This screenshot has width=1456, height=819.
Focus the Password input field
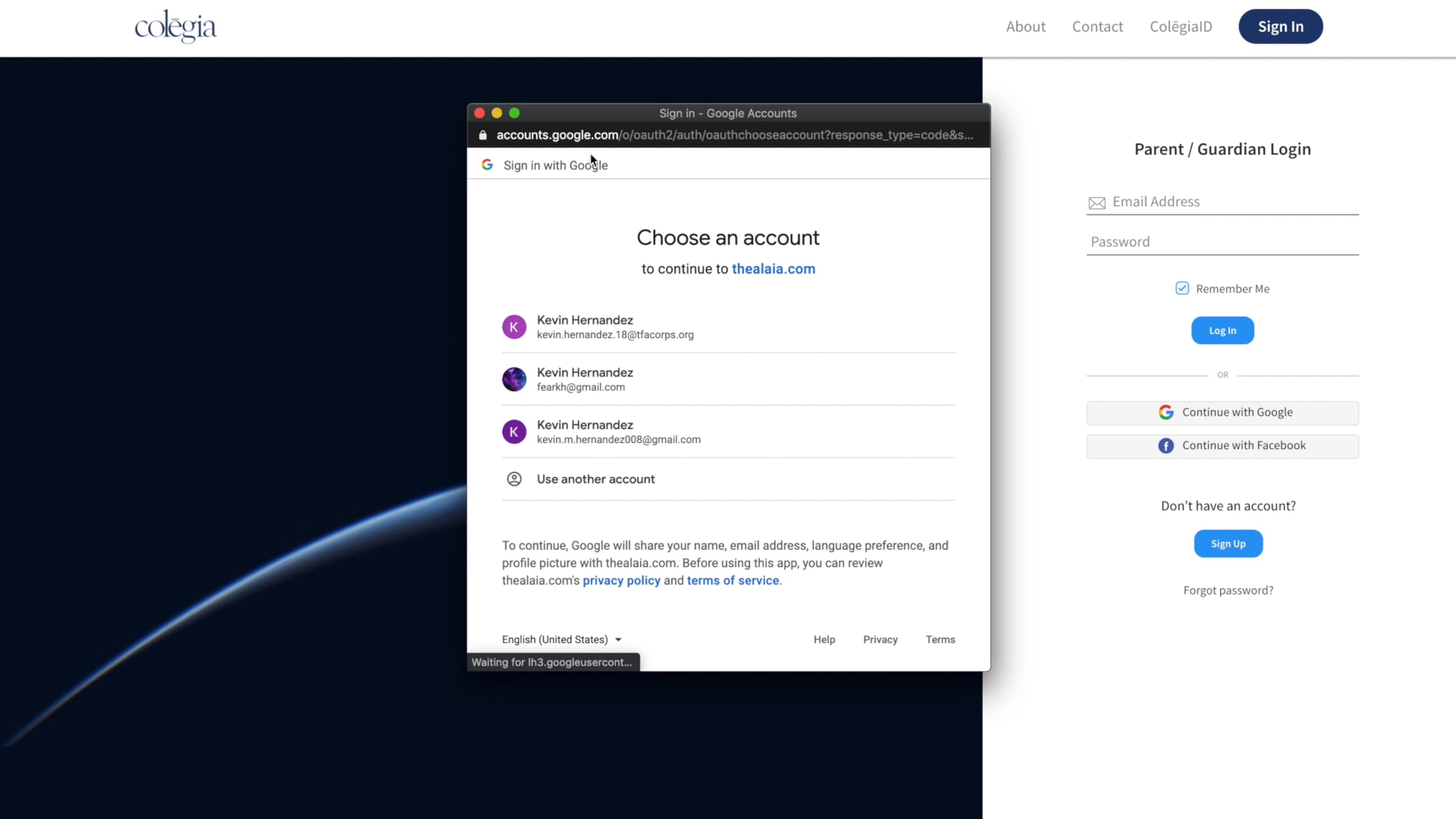pyautogui.click(x=1222, y=242)
